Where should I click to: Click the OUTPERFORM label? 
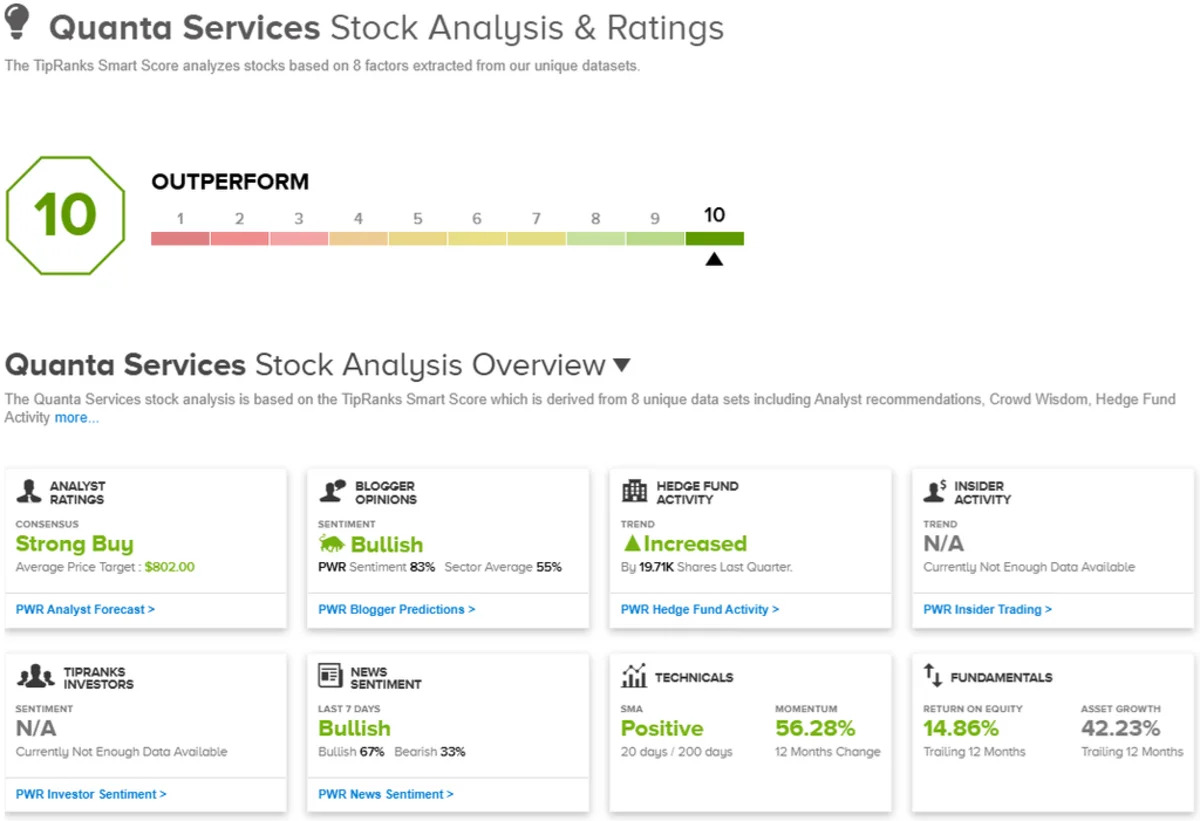click(x=230, y=182)
